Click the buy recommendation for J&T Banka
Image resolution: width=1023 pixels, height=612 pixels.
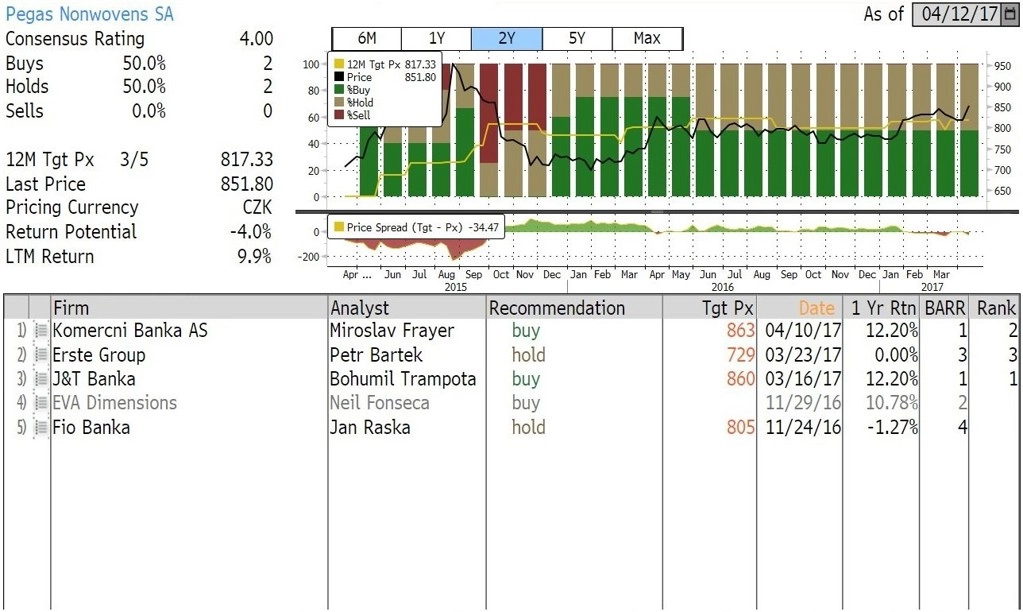[526, 379]
